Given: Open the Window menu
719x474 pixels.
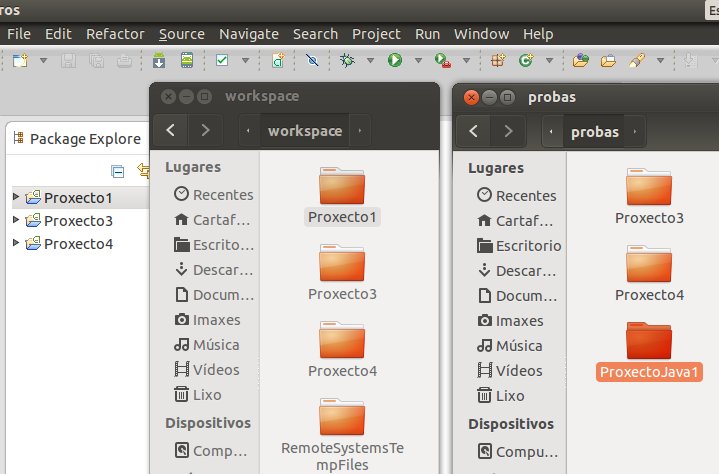Looking at the screenshot, I should point(481,34).
